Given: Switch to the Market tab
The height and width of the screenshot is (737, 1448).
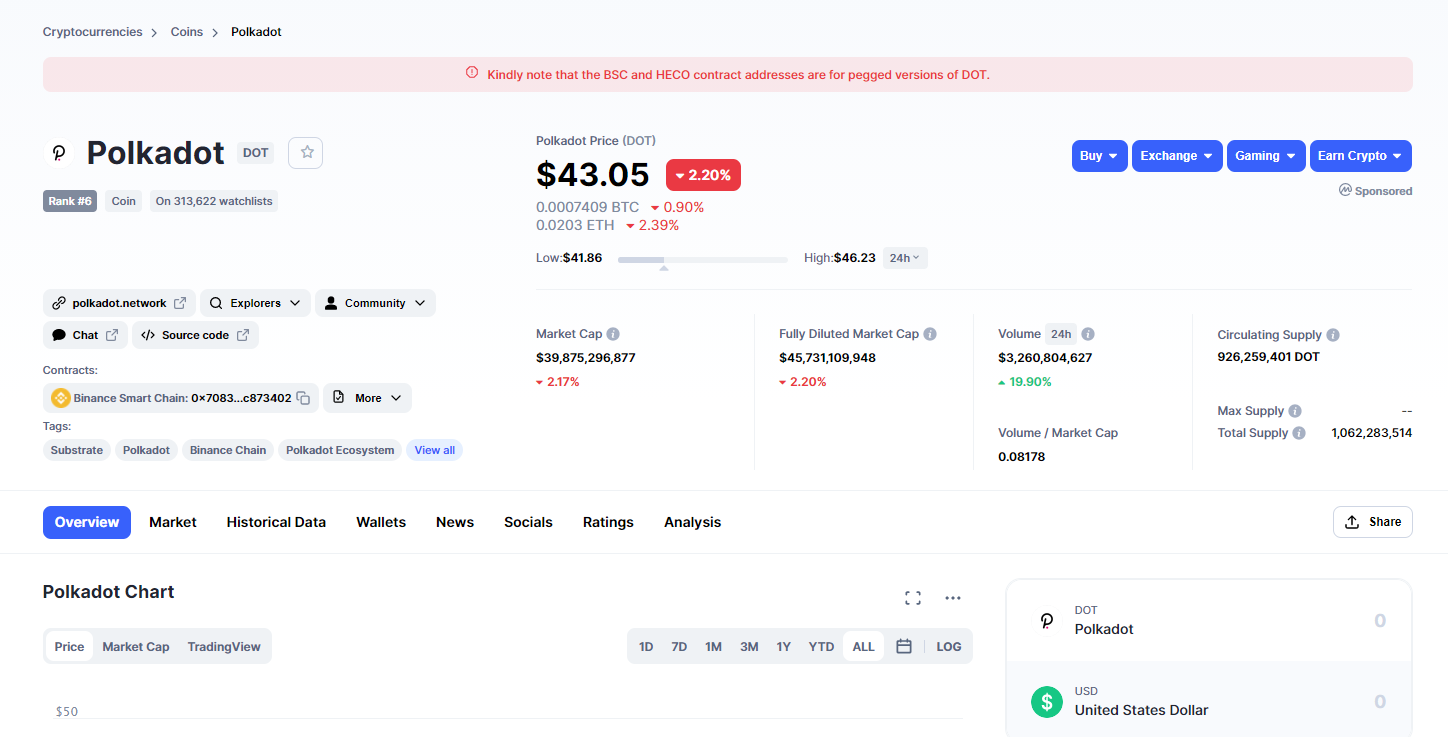Looking at the screenshot, I should [x=173, y=522].
